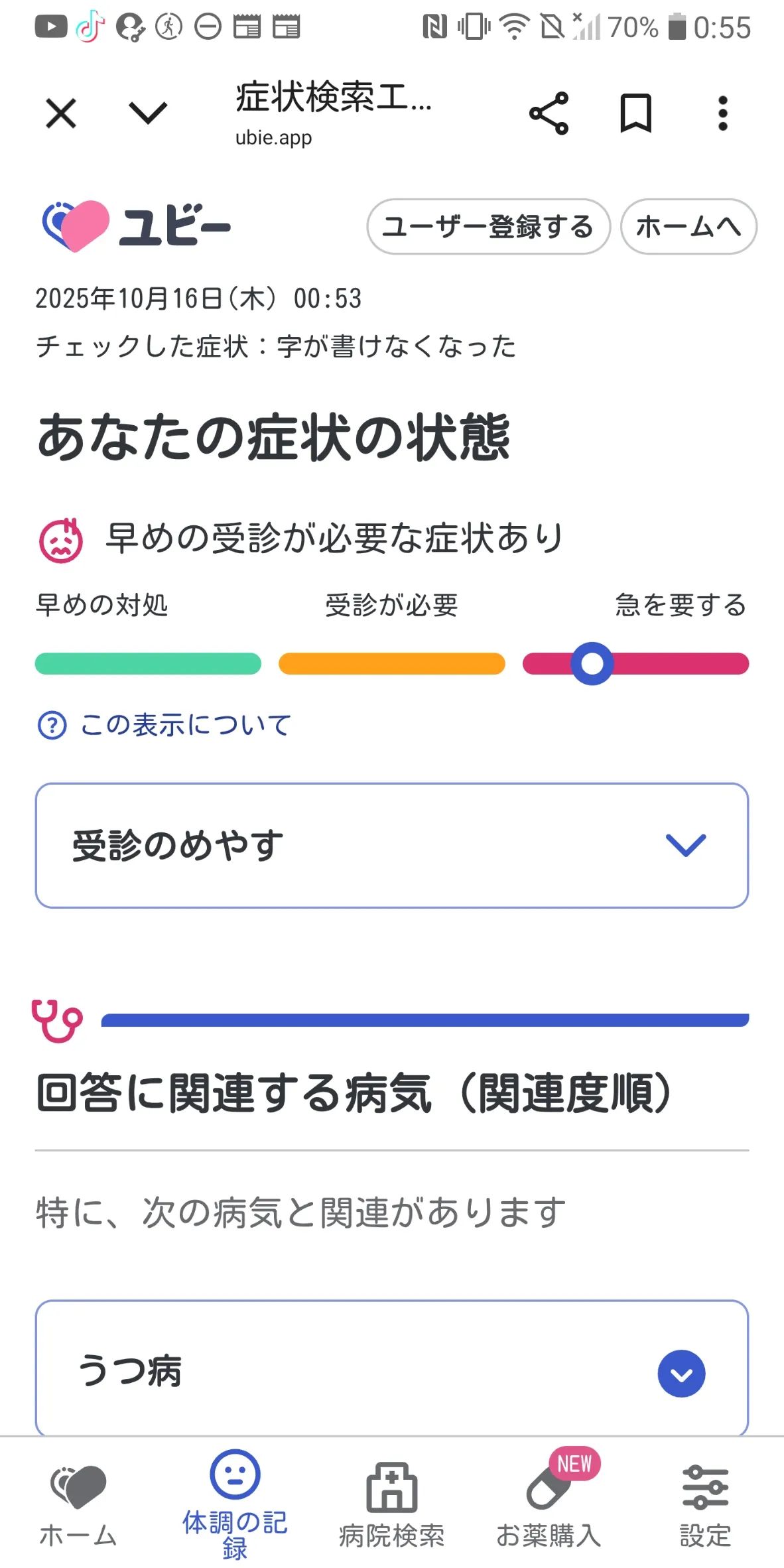This screenshot has width=784, height=1568.
Task: Click the severity indicator knob on red bar
Action: pyautogui.click(x=592, y=663)
